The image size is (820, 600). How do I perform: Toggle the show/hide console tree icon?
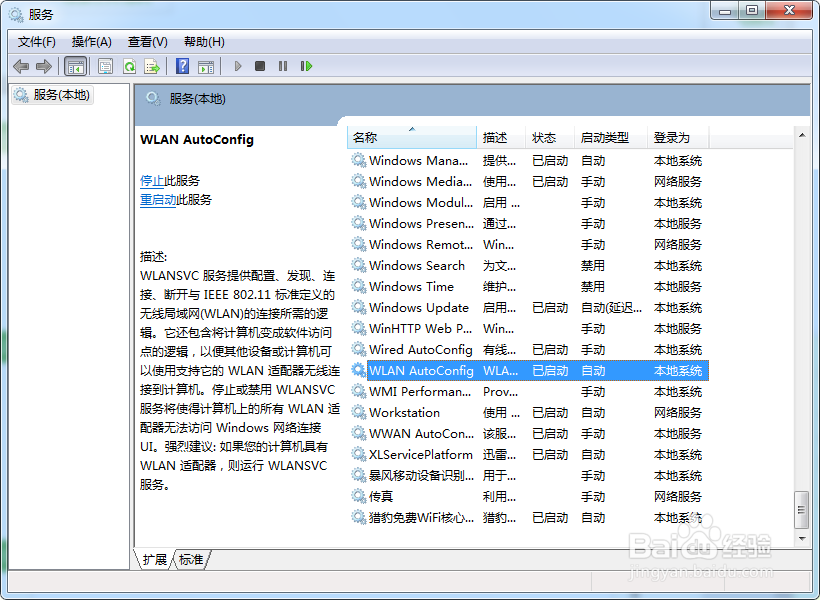point(75,66)
